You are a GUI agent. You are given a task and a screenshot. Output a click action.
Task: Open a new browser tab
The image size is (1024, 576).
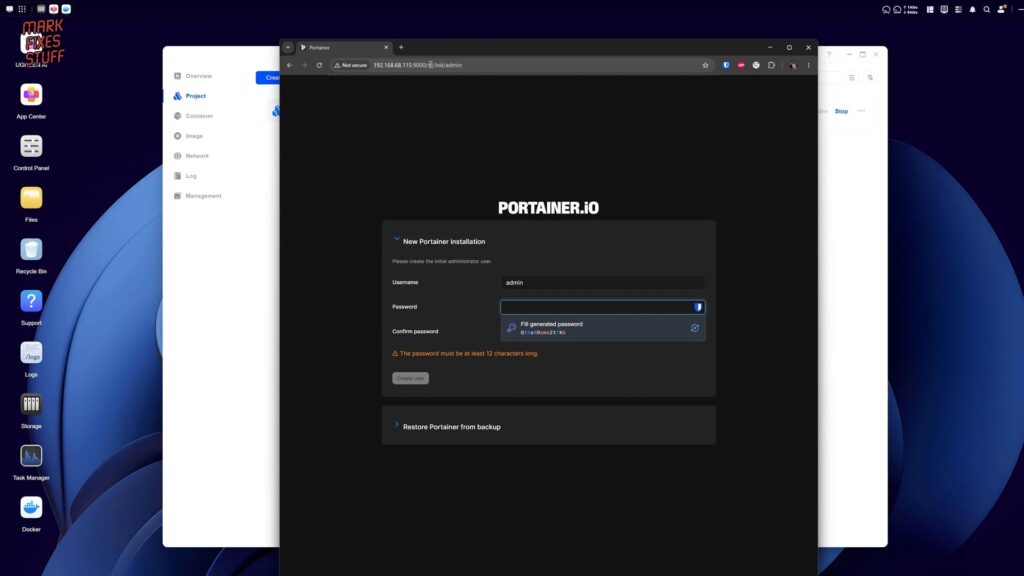click(x=401, y=47)
